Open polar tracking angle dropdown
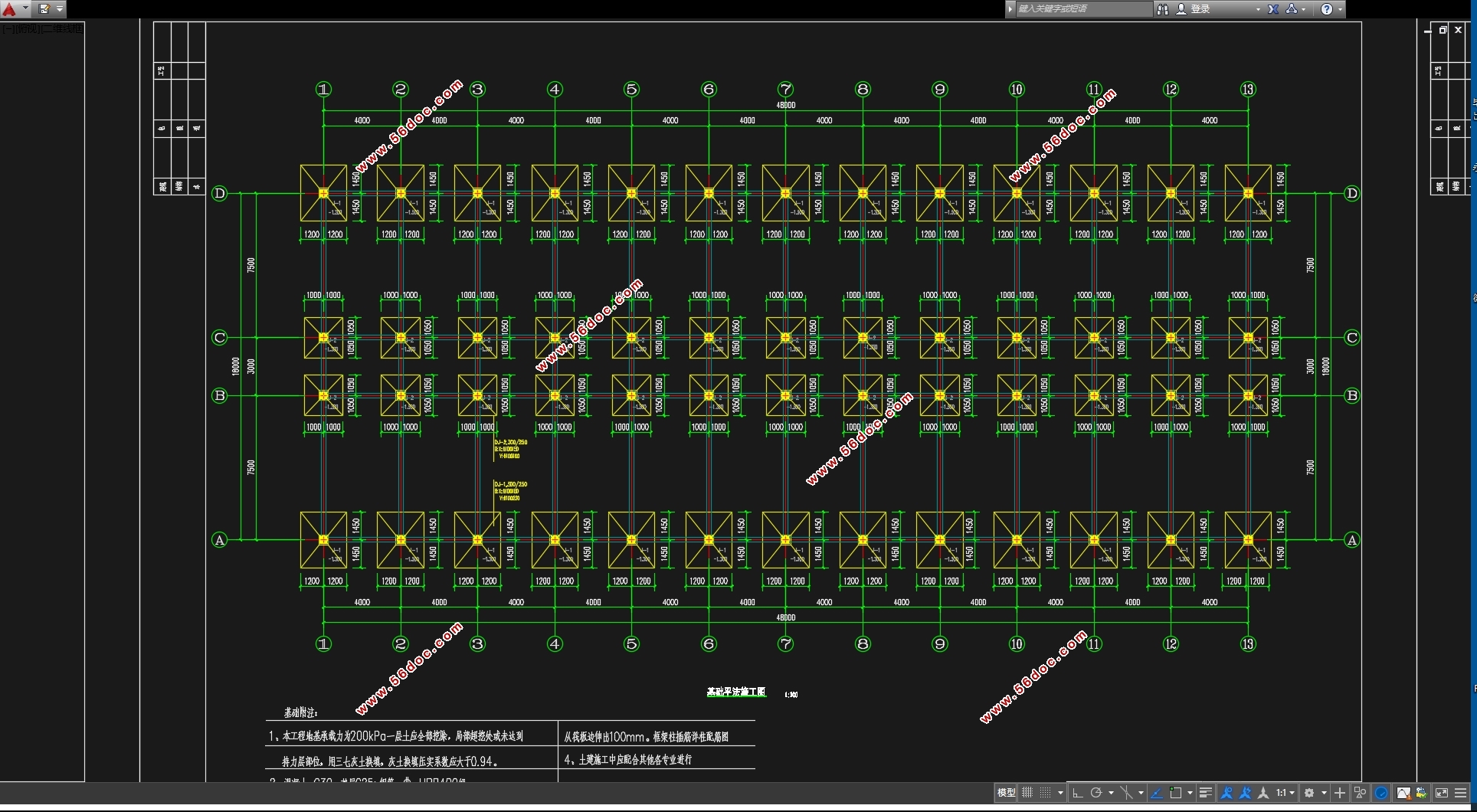 point(1111,793)
